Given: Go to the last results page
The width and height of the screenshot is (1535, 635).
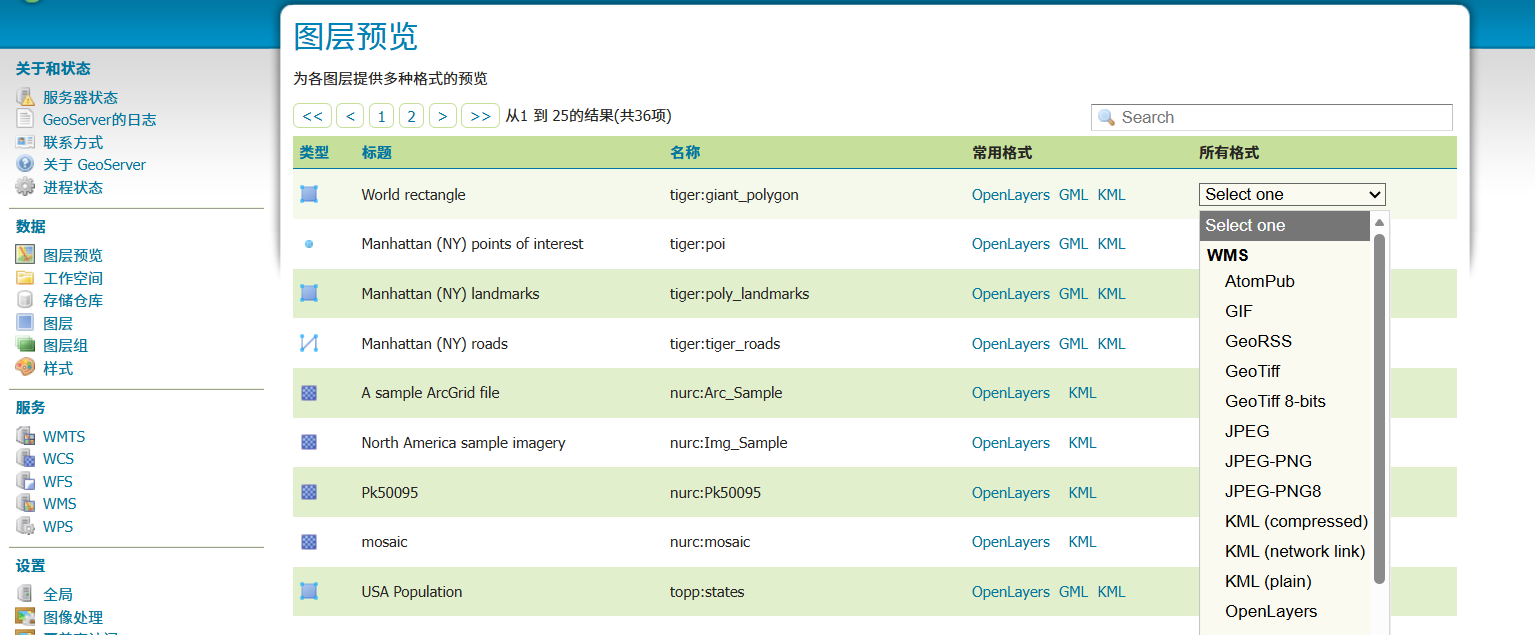Looking at the screenshot, I should click(480, 116).
